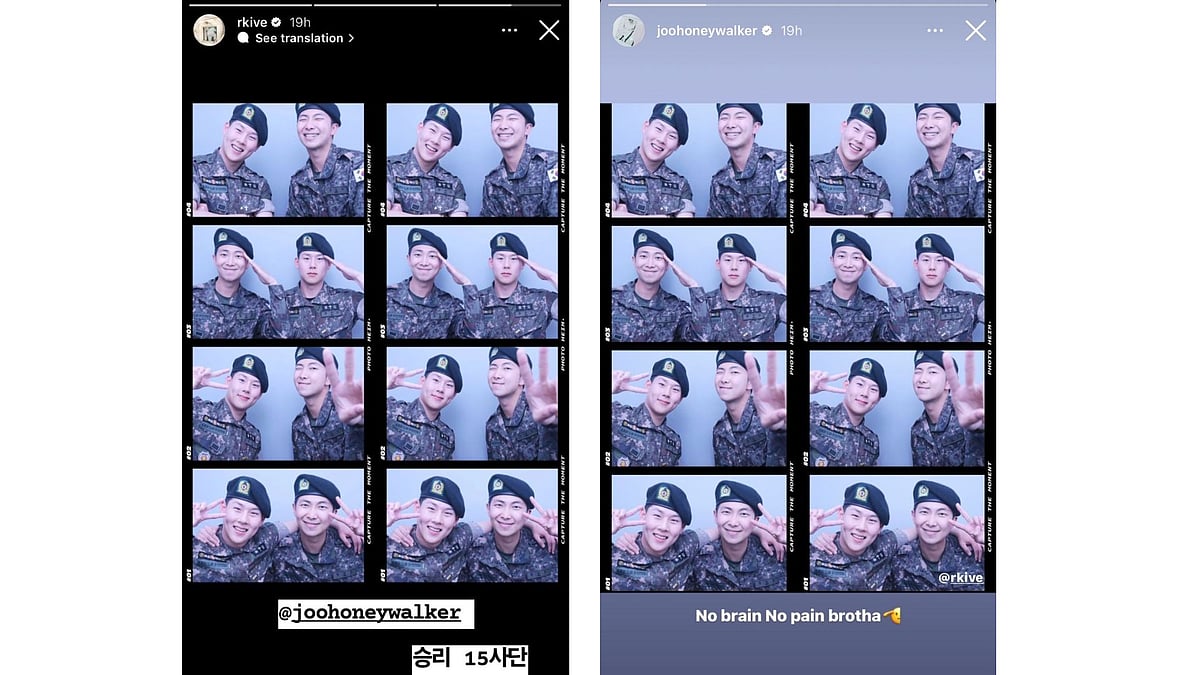Open joohoneywalker profile avatar
The image size is (1200, 675).
click(628, 30)
